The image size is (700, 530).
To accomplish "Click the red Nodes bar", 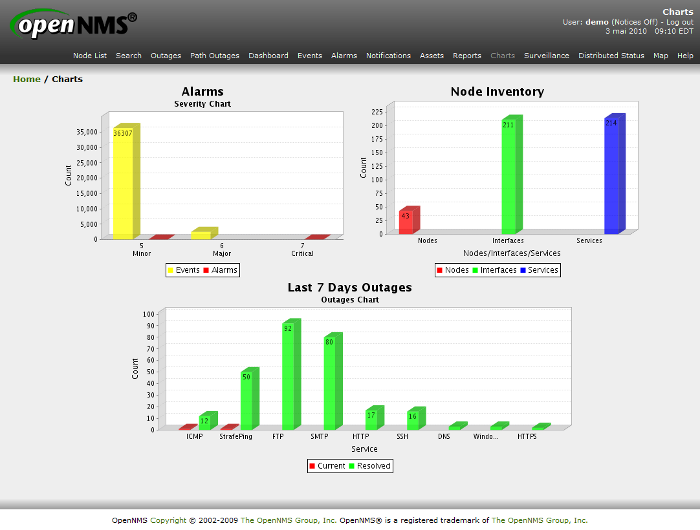I will (407, 221).
